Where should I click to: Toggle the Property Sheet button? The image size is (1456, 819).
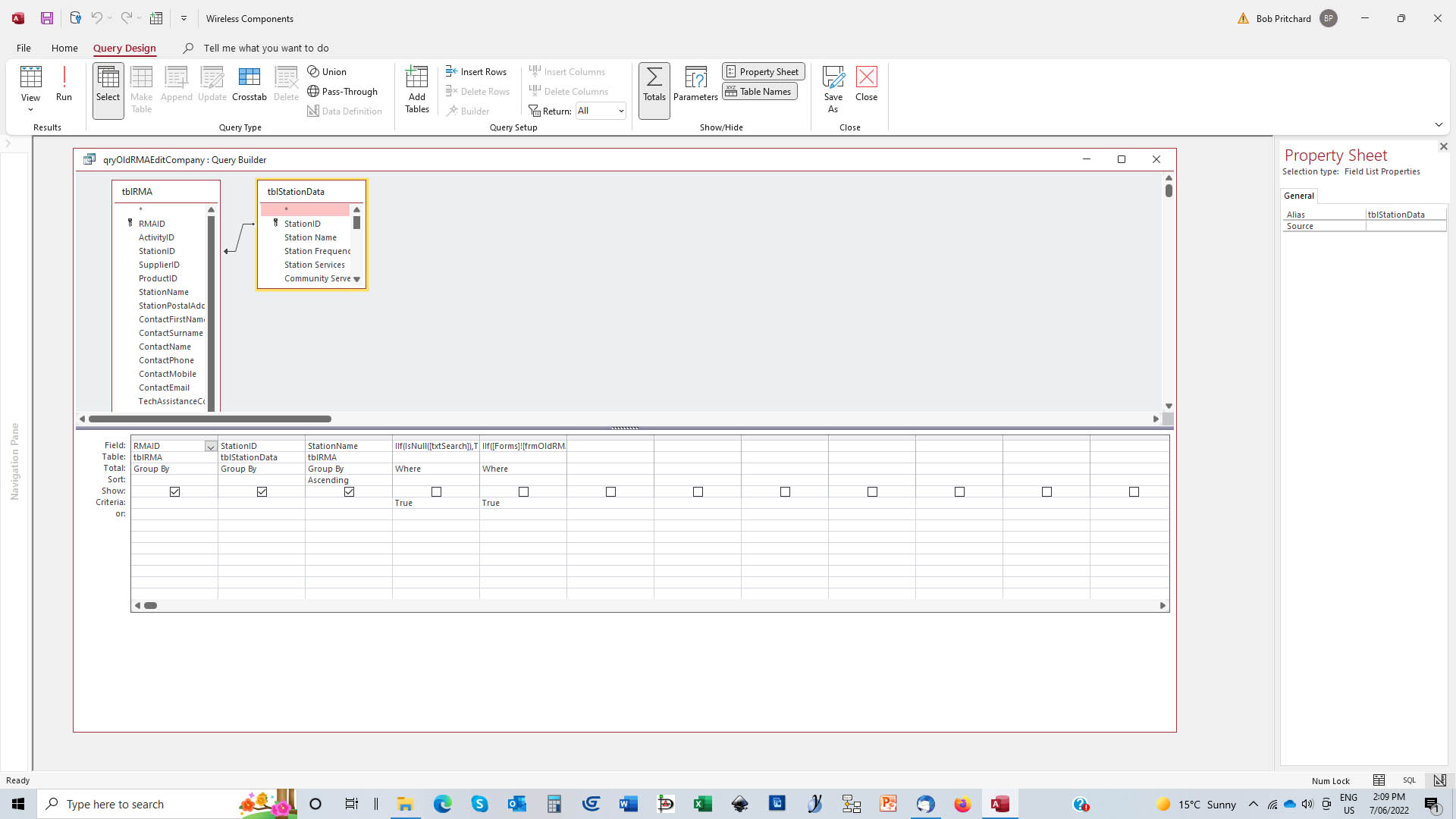(762, 71)
